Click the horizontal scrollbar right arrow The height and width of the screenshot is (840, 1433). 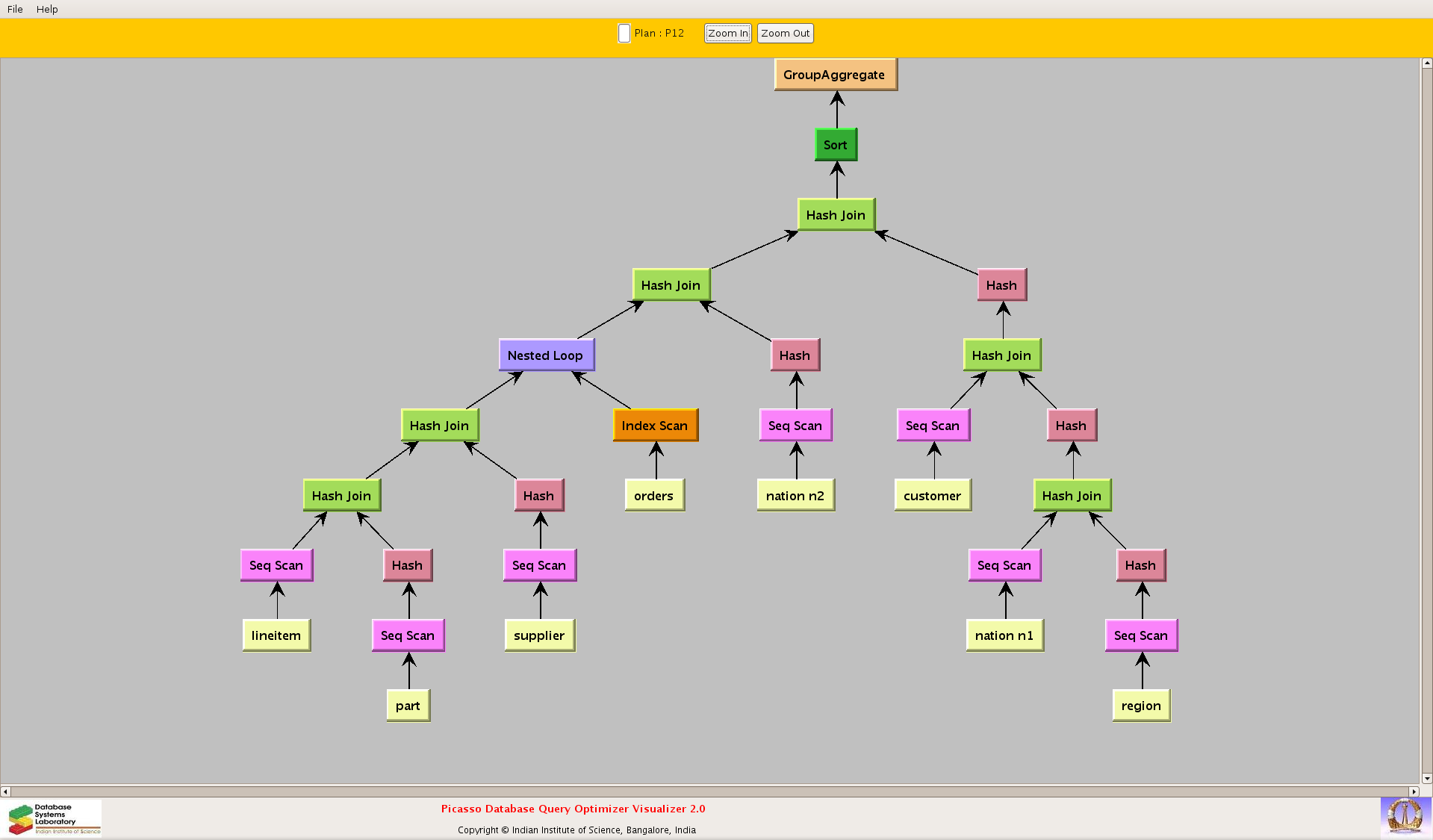click(x=1414, y=791)
